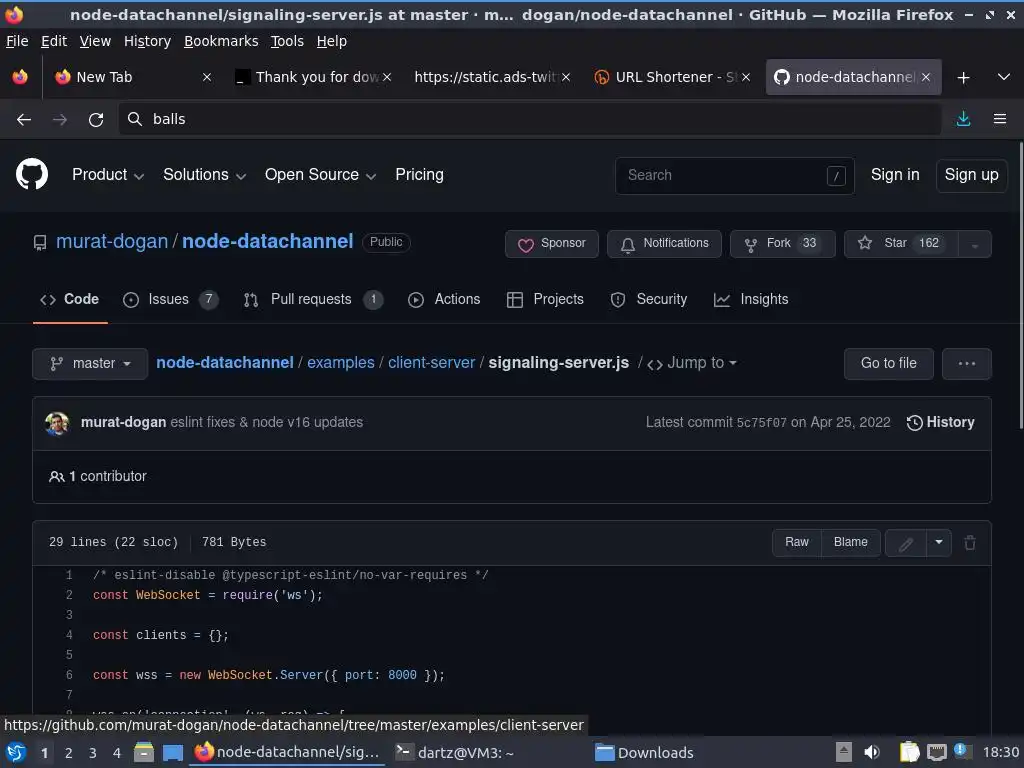Click the volume speaker tray icon
This screenshot has width=1024, height=768.
tap(872, 752)
